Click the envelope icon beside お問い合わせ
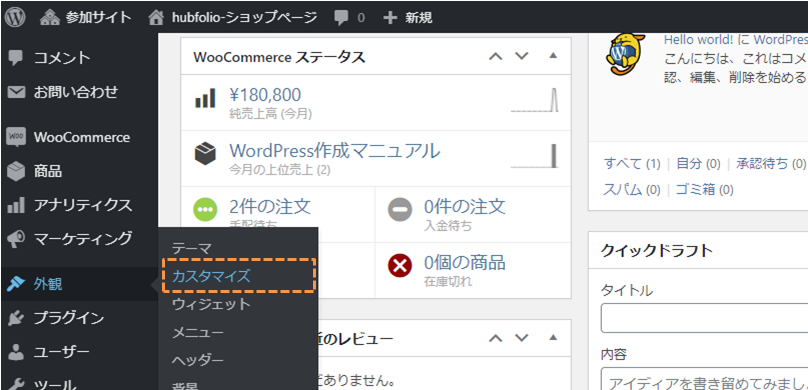The height and width of the screenshot is (390, 808). point(16,93)
